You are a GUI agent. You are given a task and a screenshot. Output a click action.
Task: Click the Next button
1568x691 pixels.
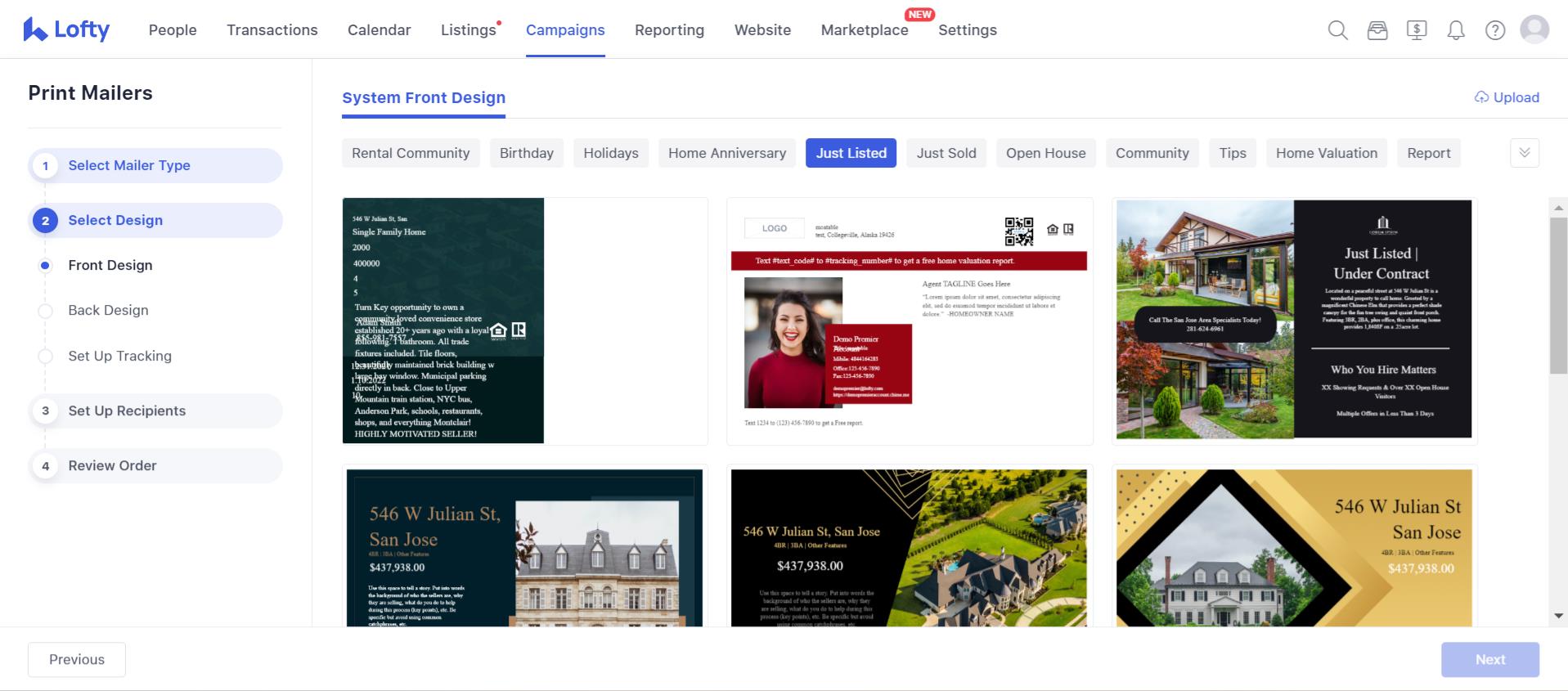pos(1490,659)
